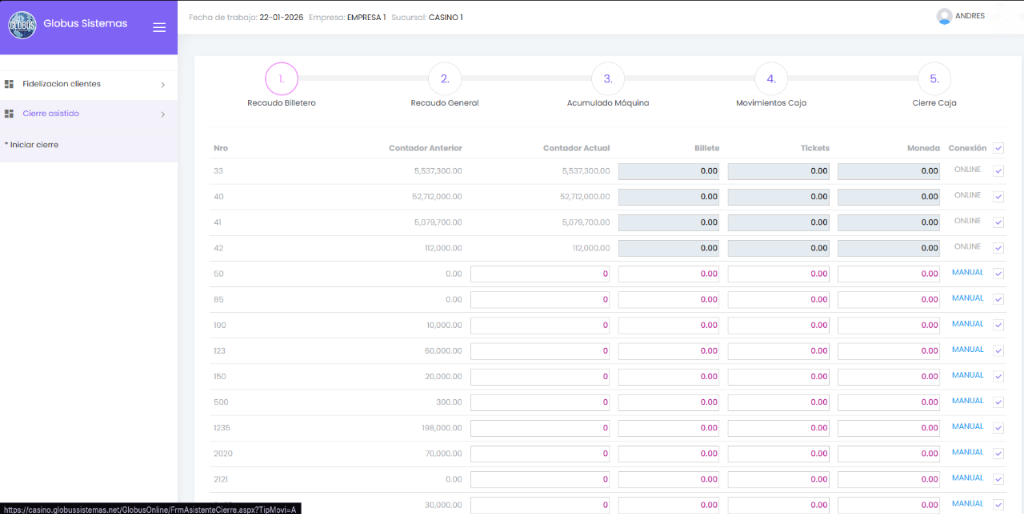The width and height of the screenshot is (1024, 514).
Task: Collapse the Cierre asistido chevron
Action: point(163,114)
